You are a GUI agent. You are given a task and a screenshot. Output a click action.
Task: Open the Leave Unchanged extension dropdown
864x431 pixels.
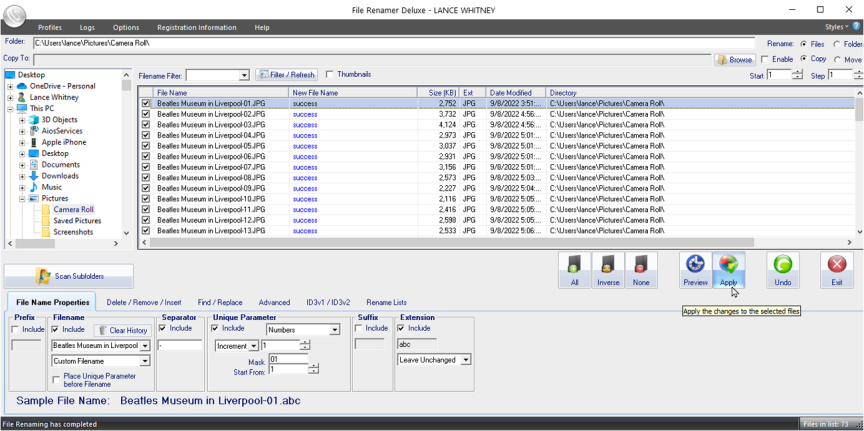466,360
